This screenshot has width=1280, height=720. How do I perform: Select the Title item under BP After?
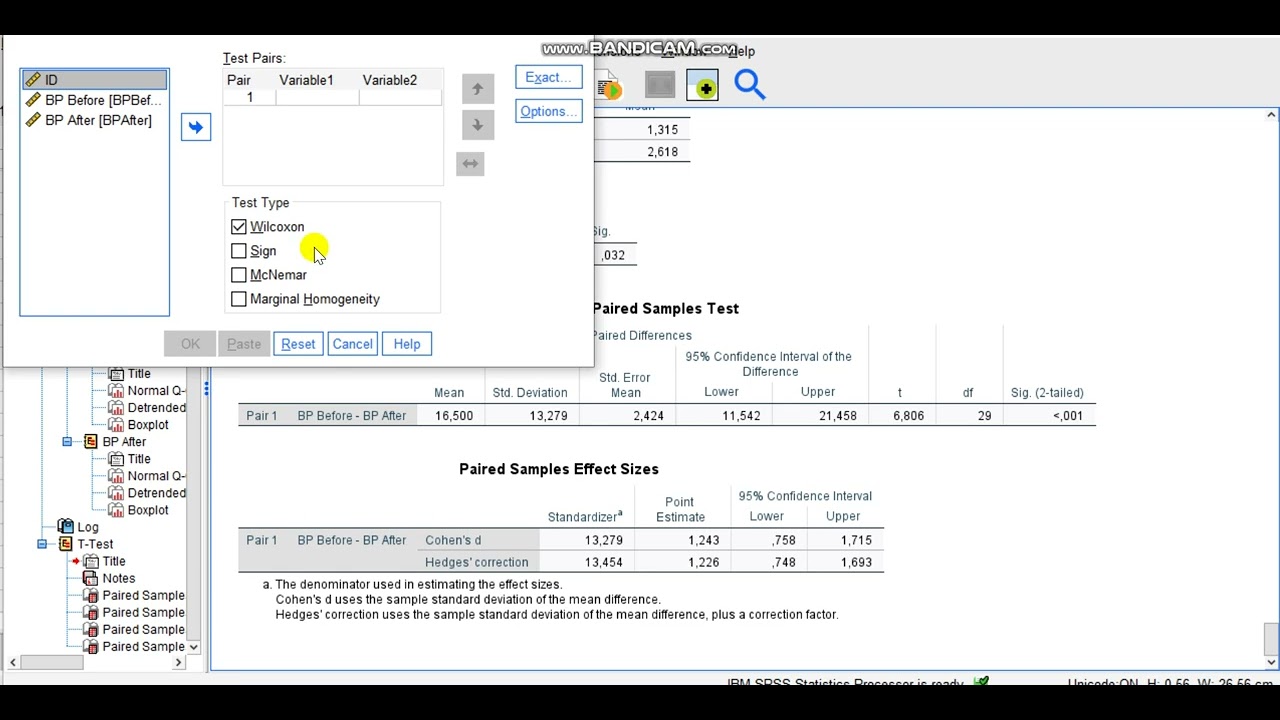tap(139, 459)
